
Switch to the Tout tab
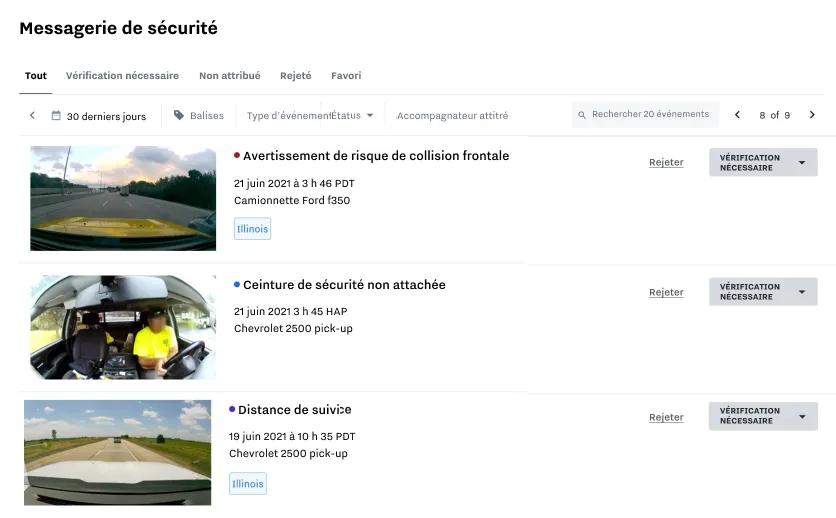(x=36, y=76)
